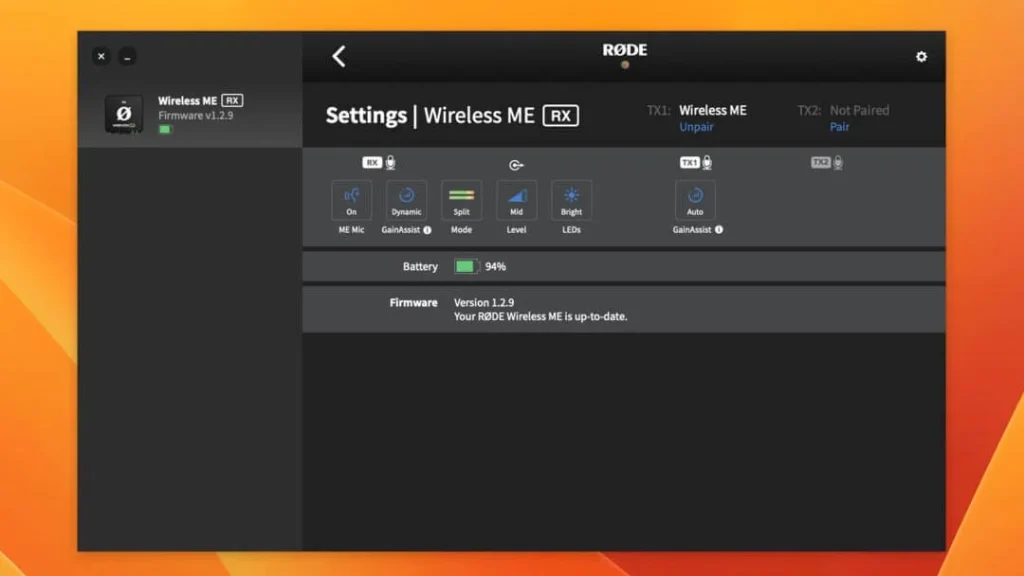Click the green battery indicator
This screenshot has height=576, width=1024.
[x=466, y=266]
